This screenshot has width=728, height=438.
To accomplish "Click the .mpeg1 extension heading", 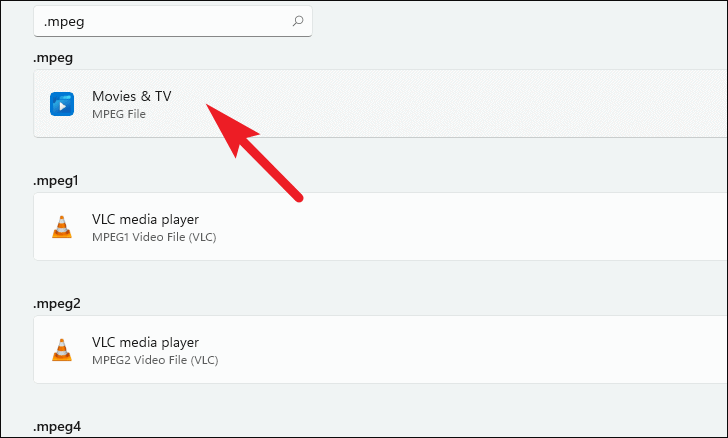I will pyautogui.click(x=56, y=181).
